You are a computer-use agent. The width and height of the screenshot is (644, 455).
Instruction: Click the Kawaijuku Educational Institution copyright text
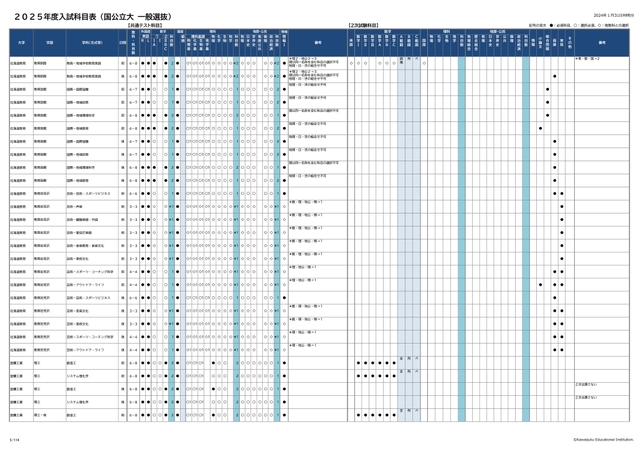[603, 437]
